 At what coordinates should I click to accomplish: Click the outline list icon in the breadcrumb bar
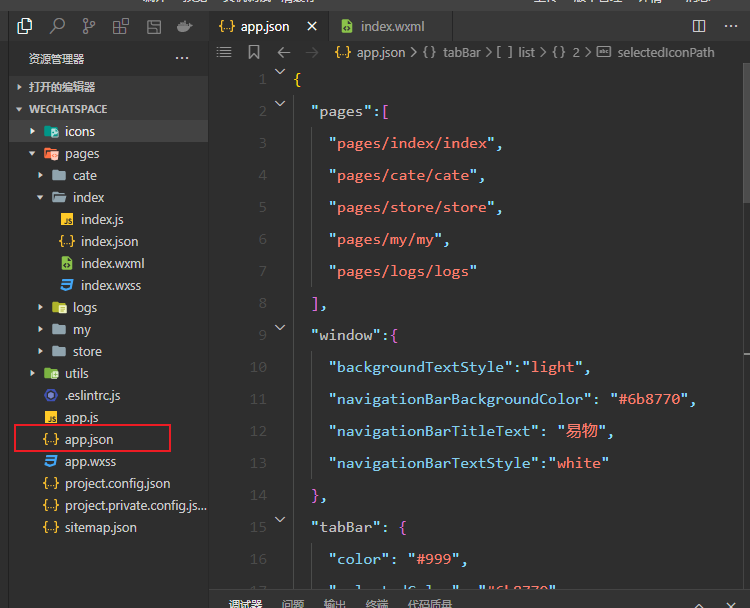point(224,52)
